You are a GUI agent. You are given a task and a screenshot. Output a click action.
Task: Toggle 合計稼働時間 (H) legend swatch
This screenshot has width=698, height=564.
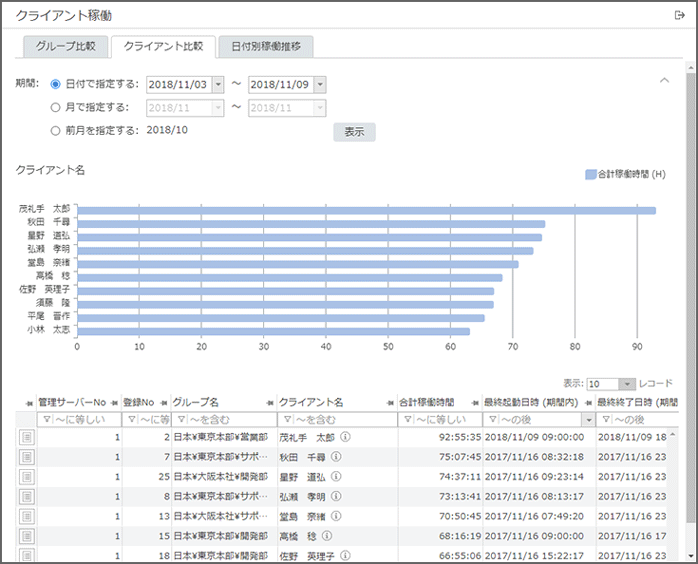590,174
